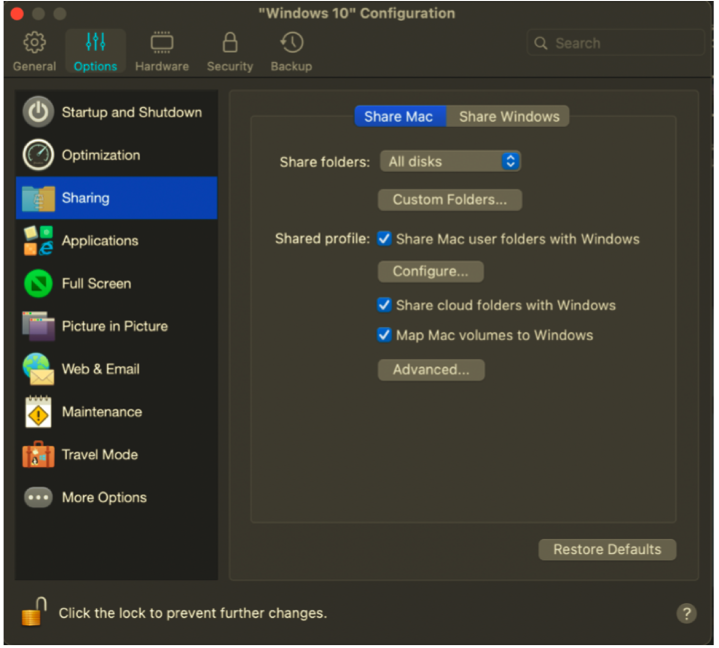Viewport: 719px width, 648px height.
Task: Focus the Search input field
Action: click(615, 43)
